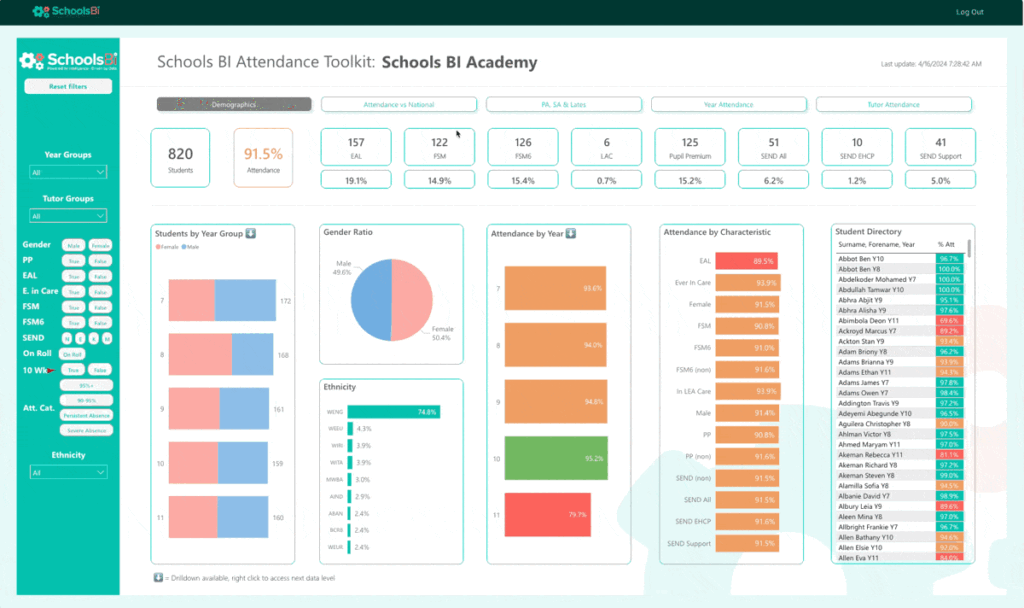This screenshot has width=1024, height=608.
Task: Select the SEND 'E' filter bubble
Action: tap(80, 338)
